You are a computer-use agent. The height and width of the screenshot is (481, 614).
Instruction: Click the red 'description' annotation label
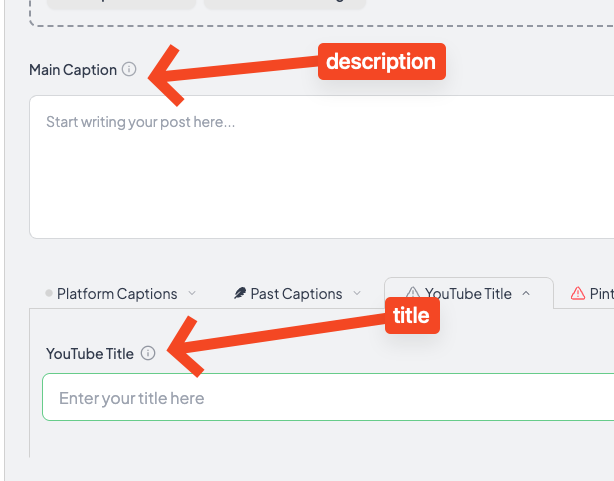tap(382, 61)
